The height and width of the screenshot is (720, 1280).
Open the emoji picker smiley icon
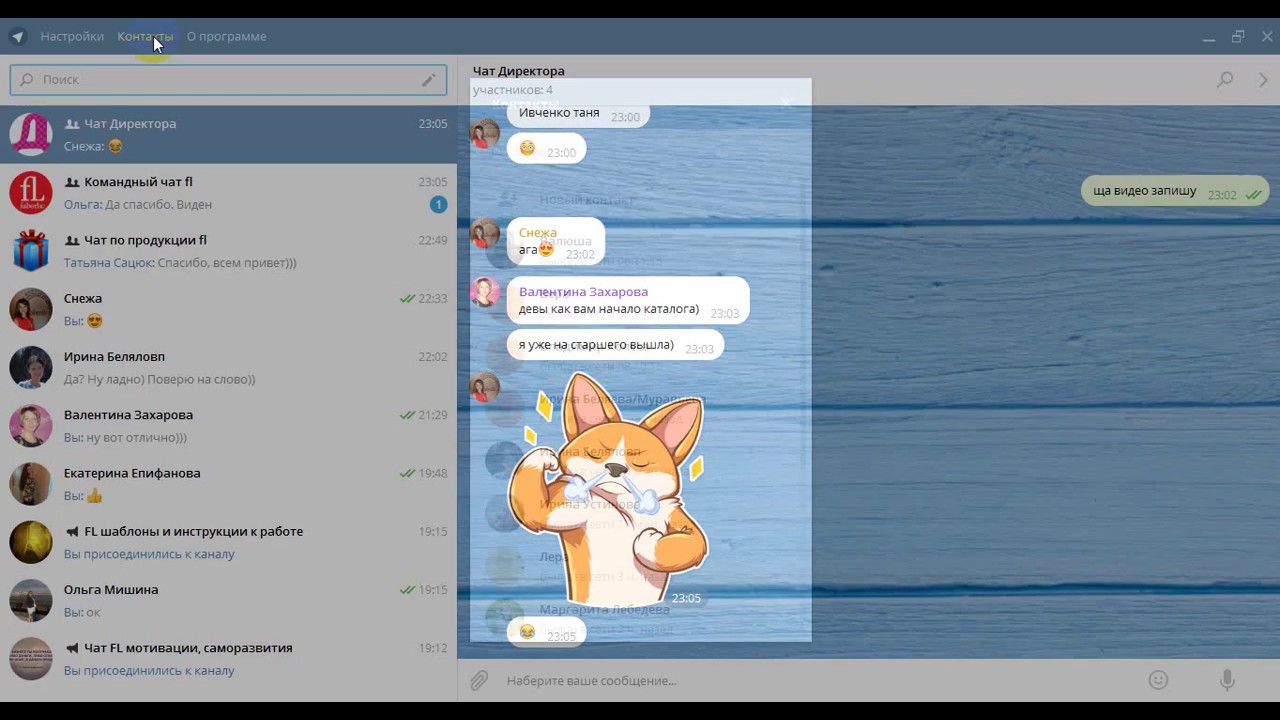point(1158,680)
